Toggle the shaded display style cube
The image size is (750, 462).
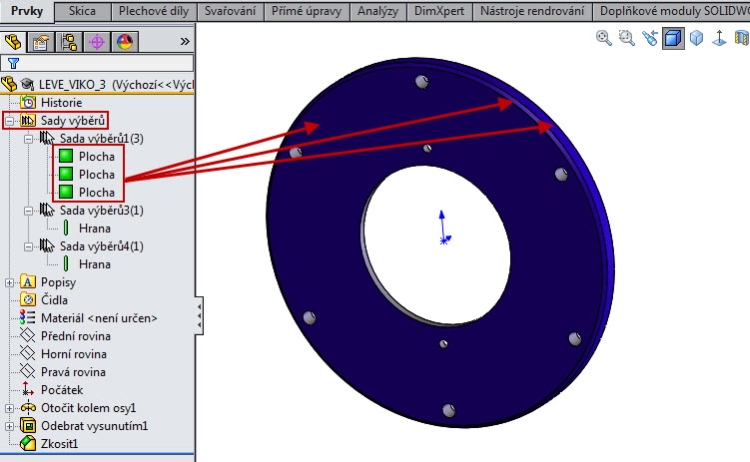tap(696, 38)
